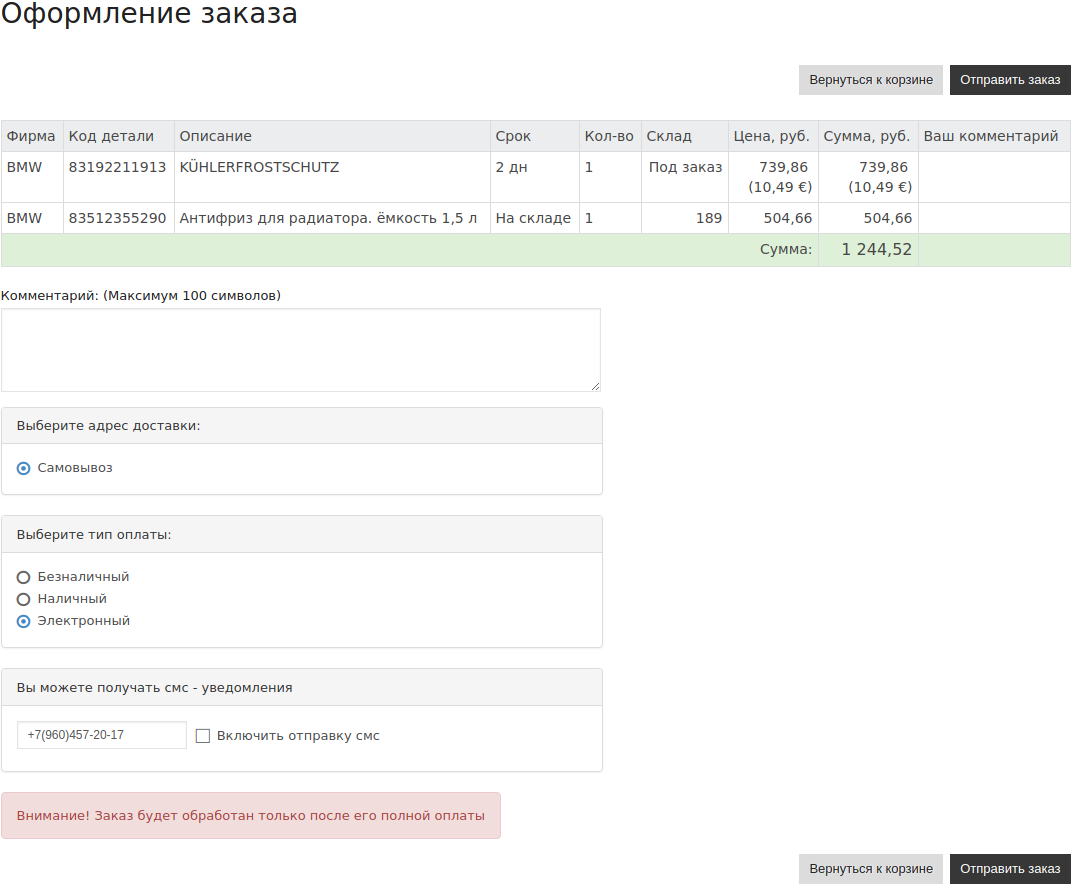Enable the Включить отправку смс checkbox
The height and width of the screenshot is (889, 1074).
pos(203,736)
